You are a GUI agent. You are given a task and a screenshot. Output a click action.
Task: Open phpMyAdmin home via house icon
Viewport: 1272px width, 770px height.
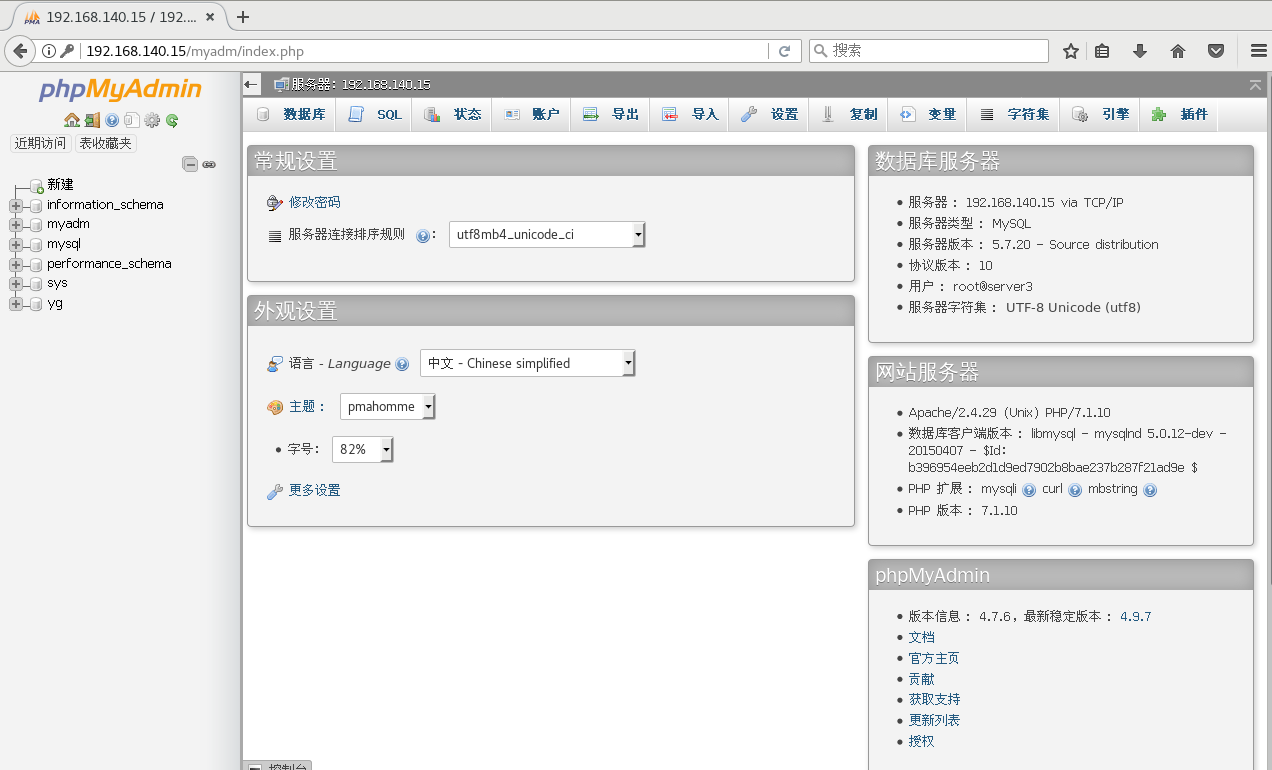(72, 120)
